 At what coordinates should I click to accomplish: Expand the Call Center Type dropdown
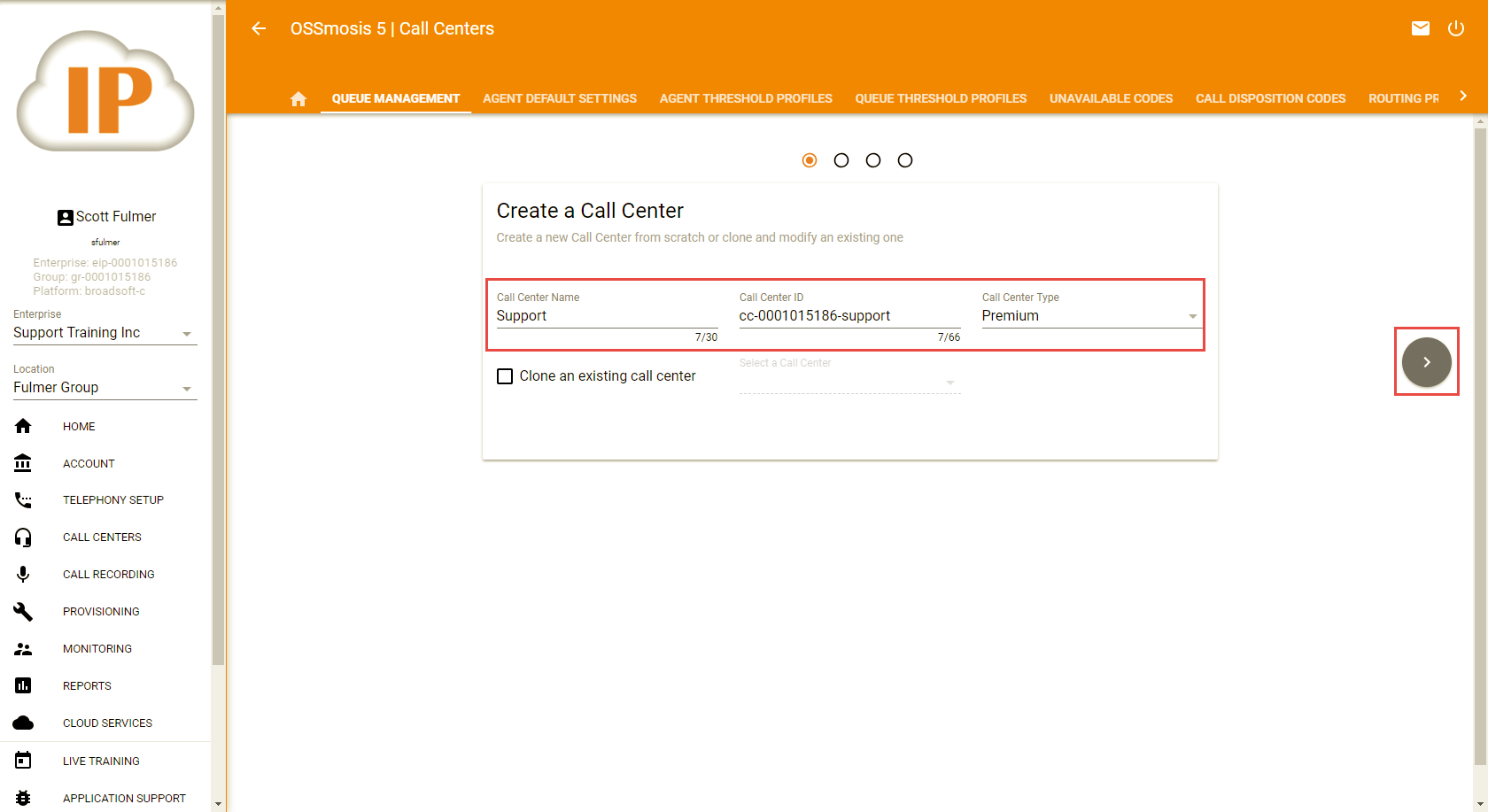1090,316
